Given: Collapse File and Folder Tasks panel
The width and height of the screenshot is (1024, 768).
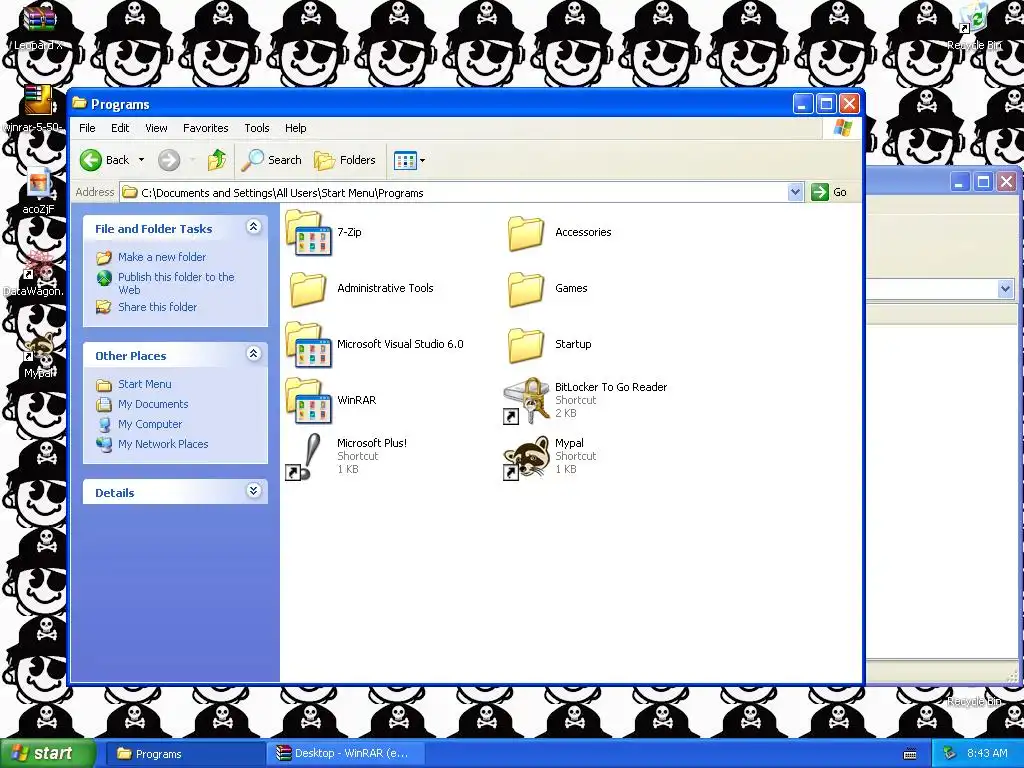Looking at the screenshot, I should coord(253,227).
